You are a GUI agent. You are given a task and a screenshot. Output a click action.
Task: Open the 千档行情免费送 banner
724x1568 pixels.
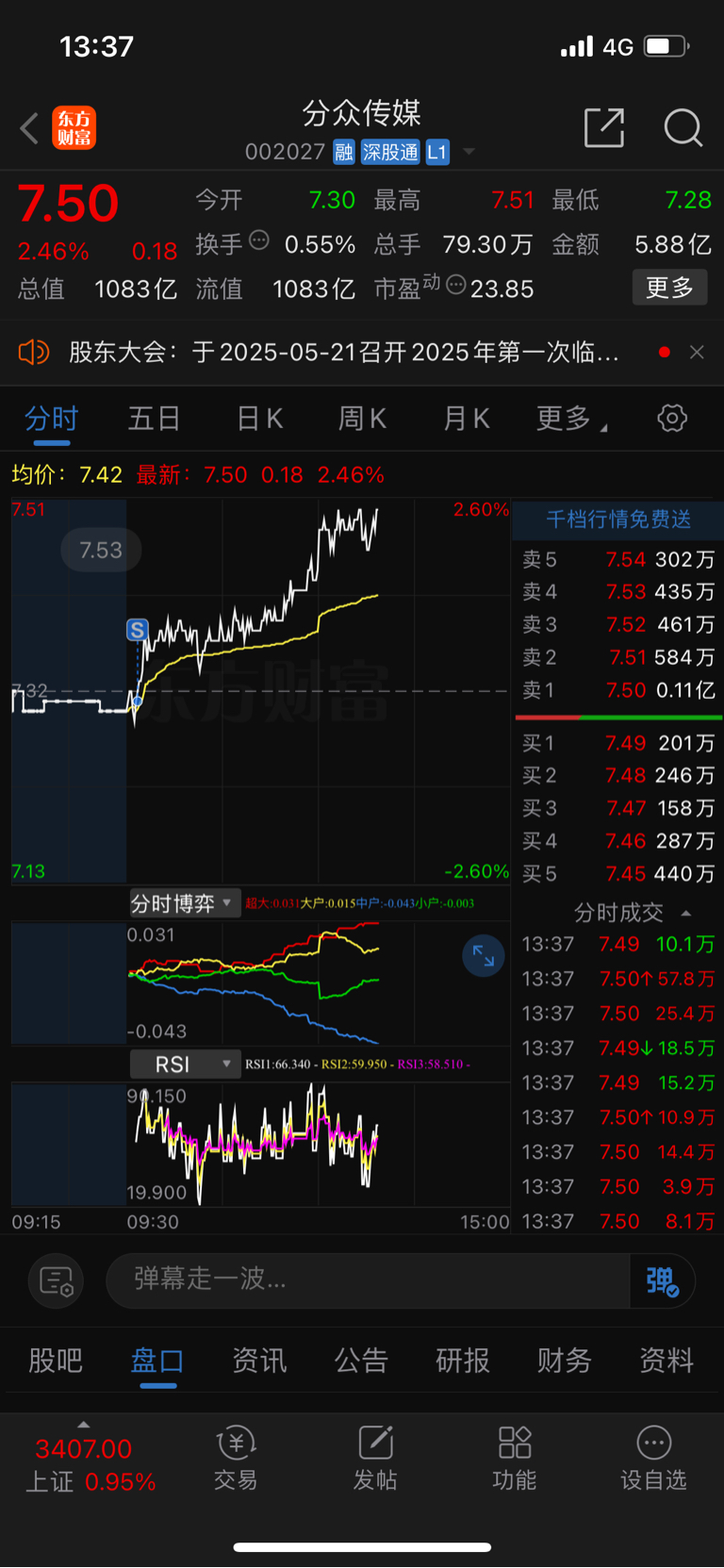pyautogui.click(x=617, y=520)
